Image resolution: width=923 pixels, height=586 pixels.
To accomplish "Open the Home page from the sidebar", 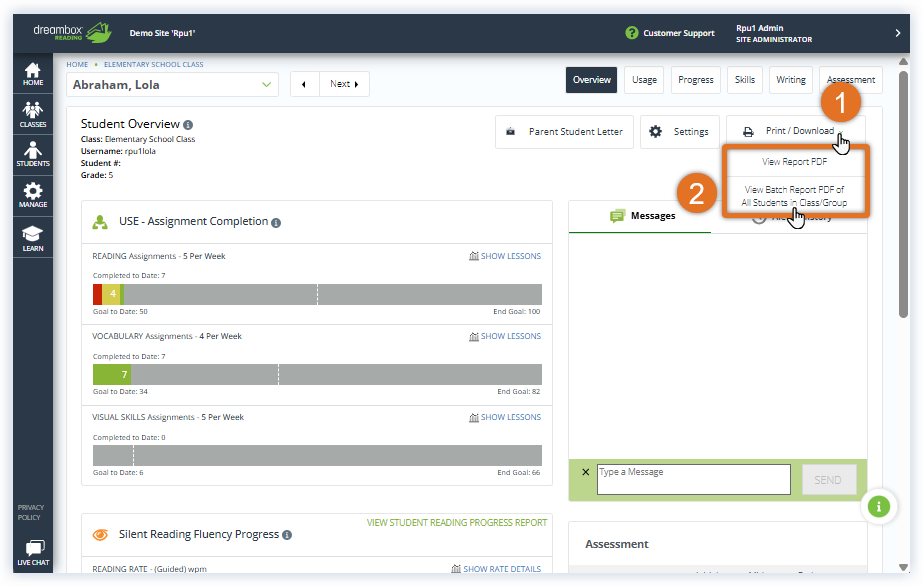I will pos(33,75).
